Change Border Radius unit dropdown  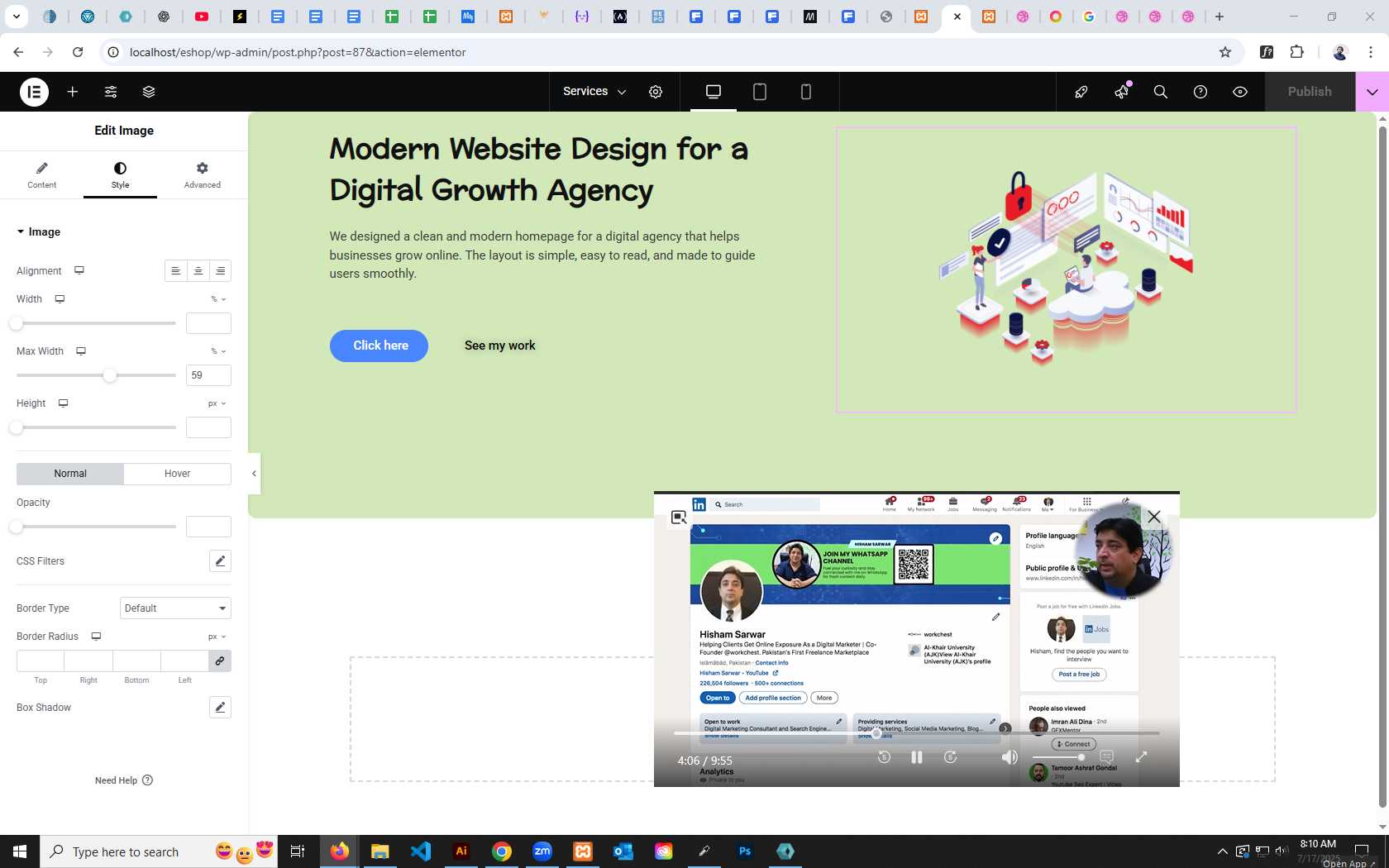(x=217, y=637)
